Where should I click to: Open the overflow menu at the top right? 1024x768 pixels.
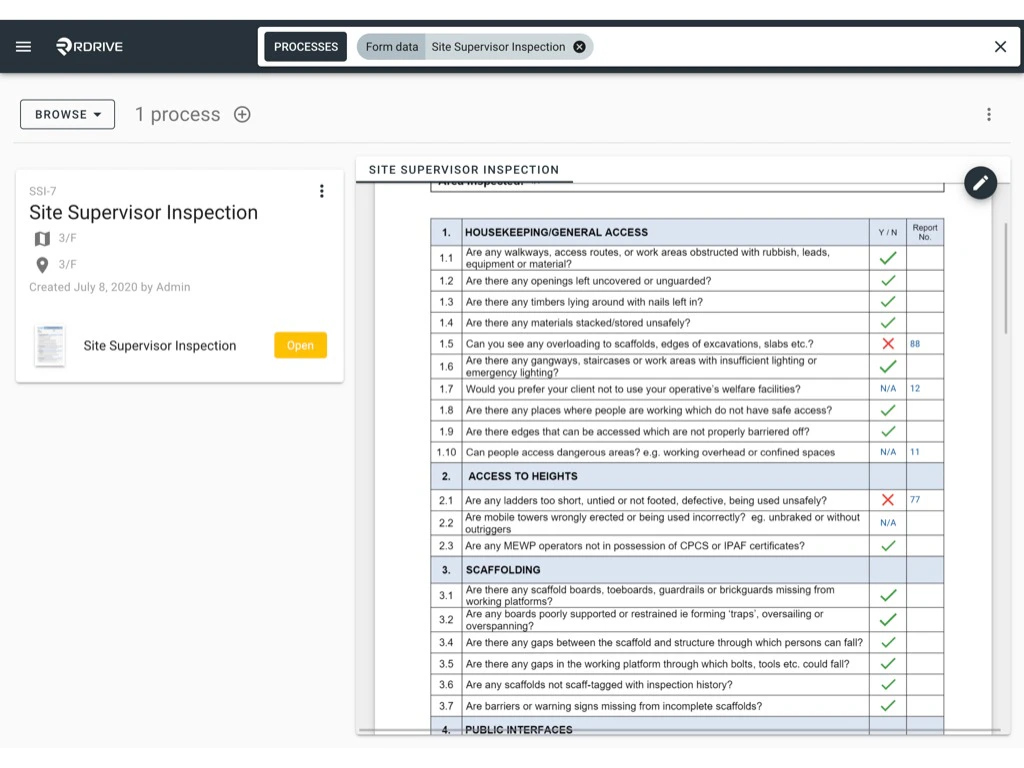(x=988, y=114)
